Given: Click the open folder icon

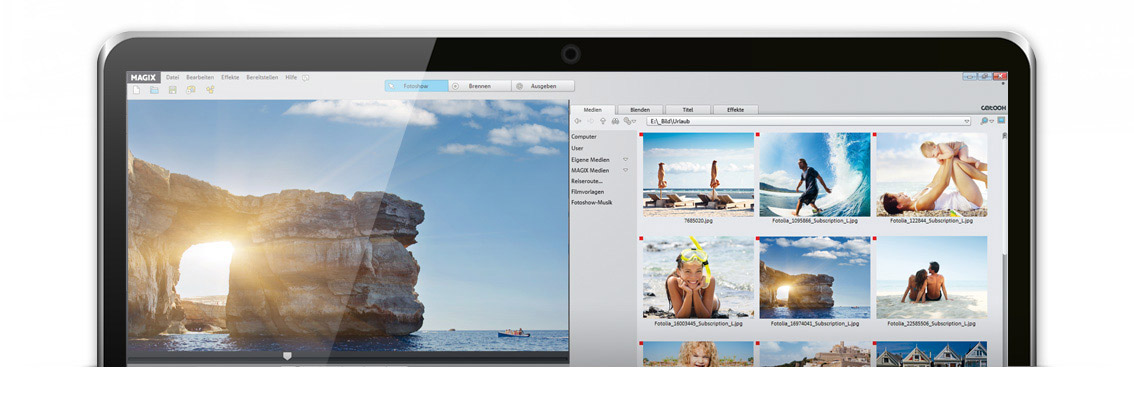Looking at the screenshot, I should pyautogui.click(x=154, y=90).
